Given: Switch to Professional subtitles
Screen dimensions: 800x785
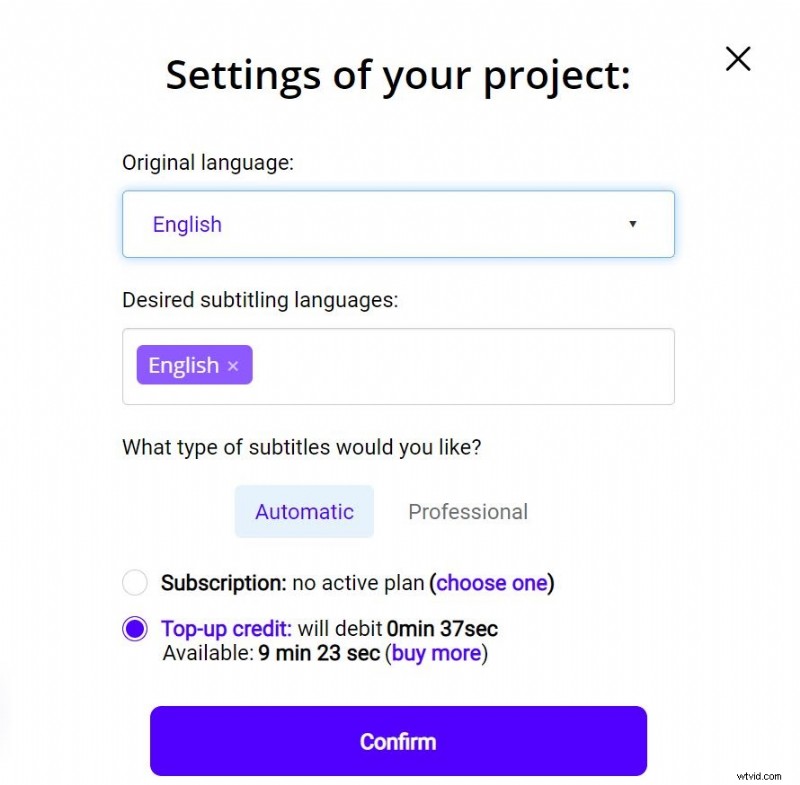Looking at the screenshot, I should (x=467, y=511).
